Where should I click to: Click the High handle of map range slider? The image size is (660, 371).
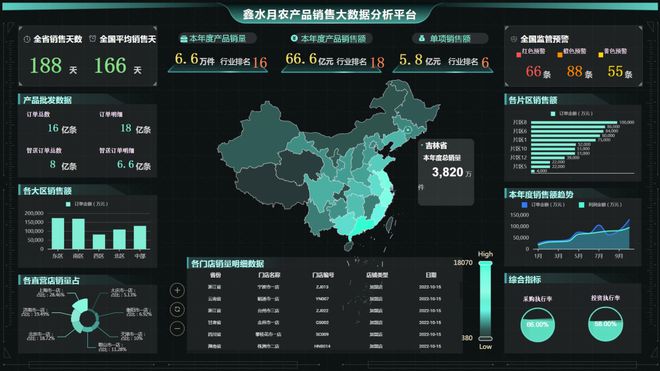click(485, 264)
